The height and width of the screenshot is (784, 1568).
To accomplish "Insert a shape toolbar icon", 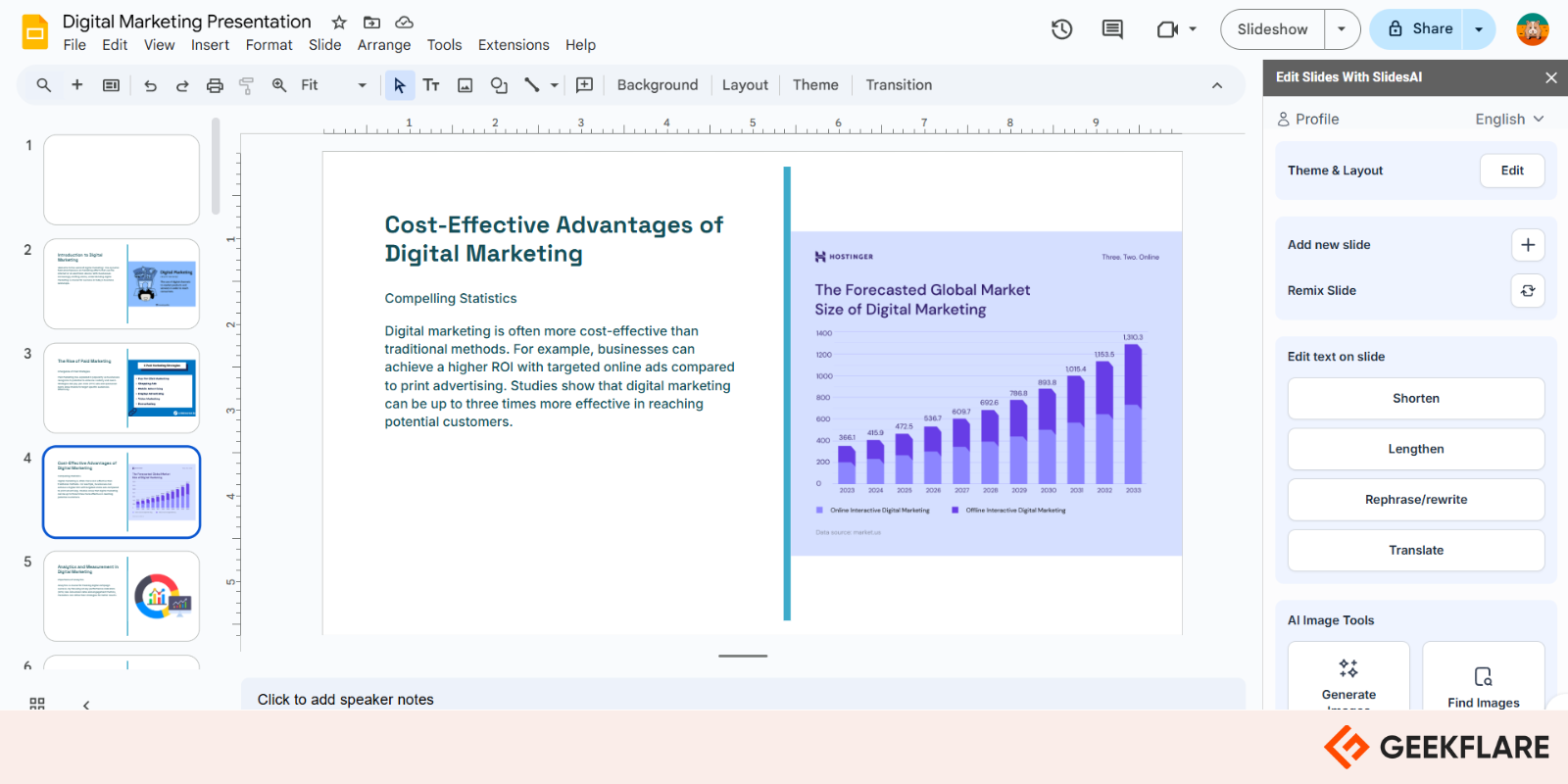I will click(x=499, y=85).
